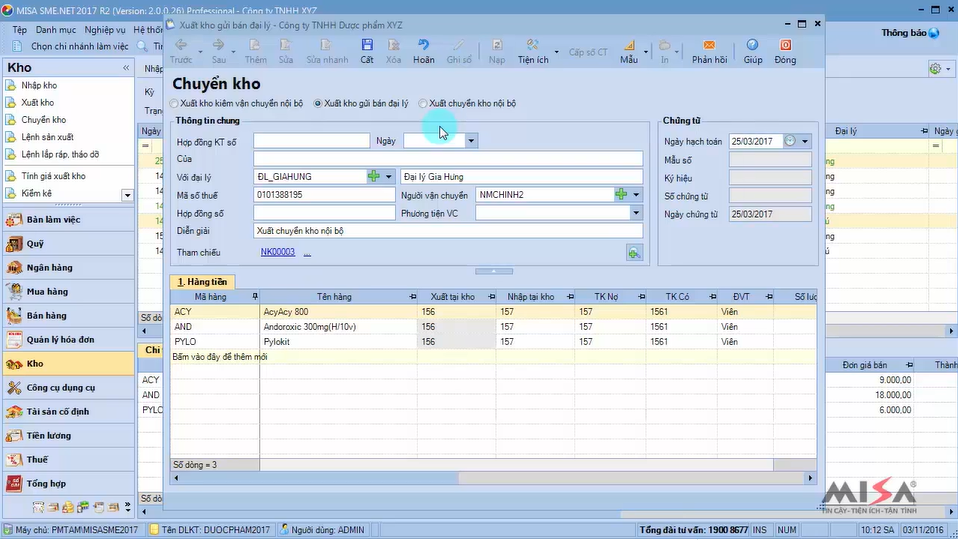
Task: Click the Thêm (add) toolbar icon
Action: (x=255, y=45)
